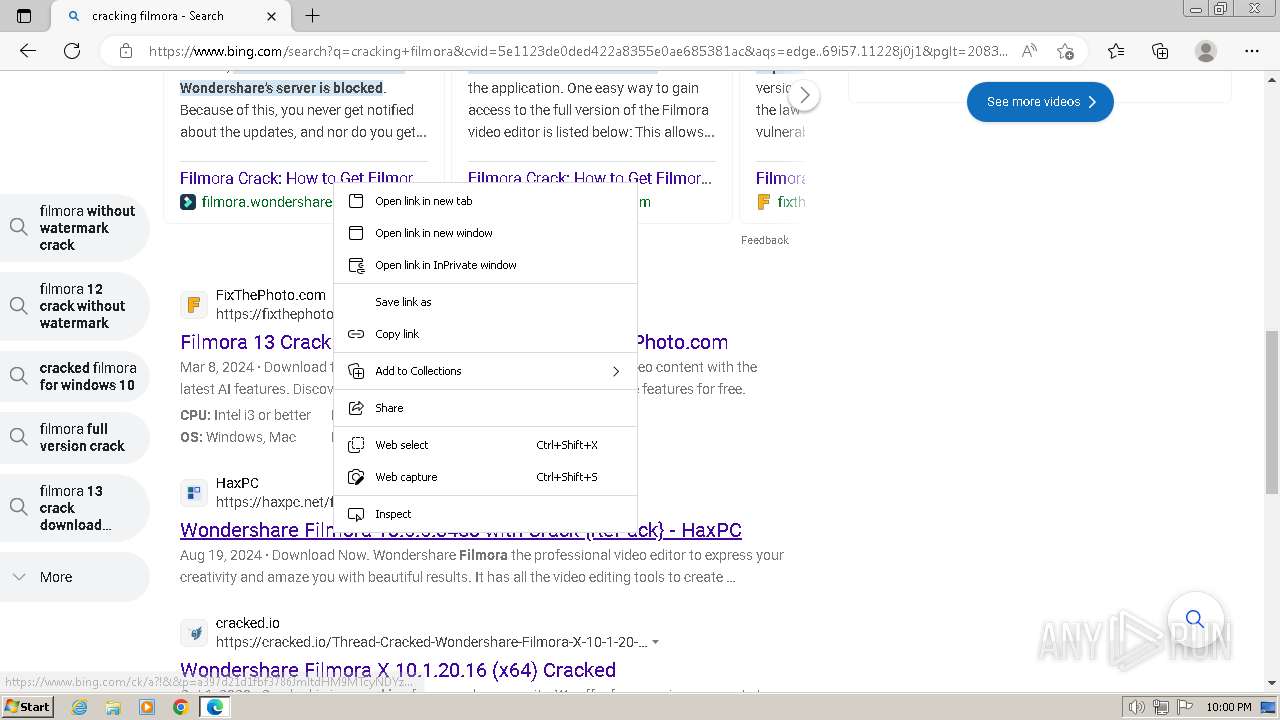Open Settings and more ellipsis menu
Image resolution: width=1280 pixels, height=720 pixels.
pos(1252,51)
